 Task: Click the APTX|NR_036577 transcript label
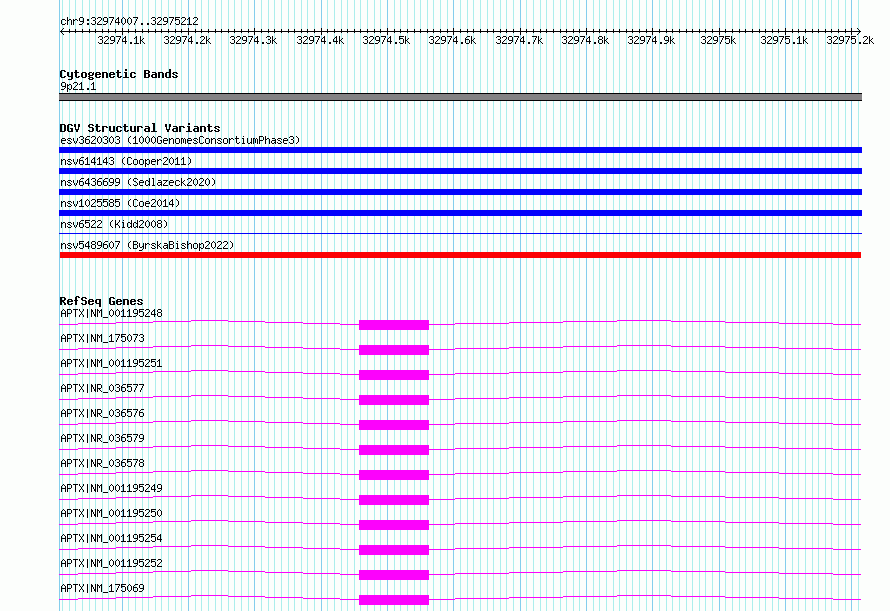(102, 388)
